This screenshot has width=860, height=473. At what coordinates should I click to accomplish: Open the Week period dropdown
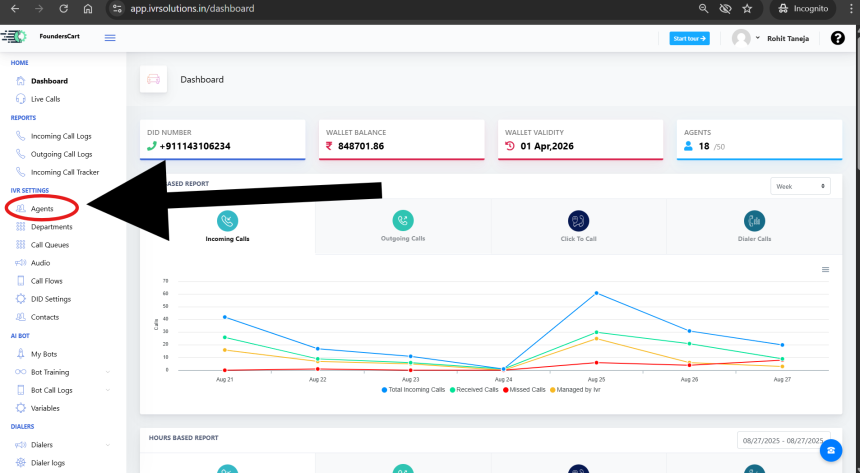[800, 186]
